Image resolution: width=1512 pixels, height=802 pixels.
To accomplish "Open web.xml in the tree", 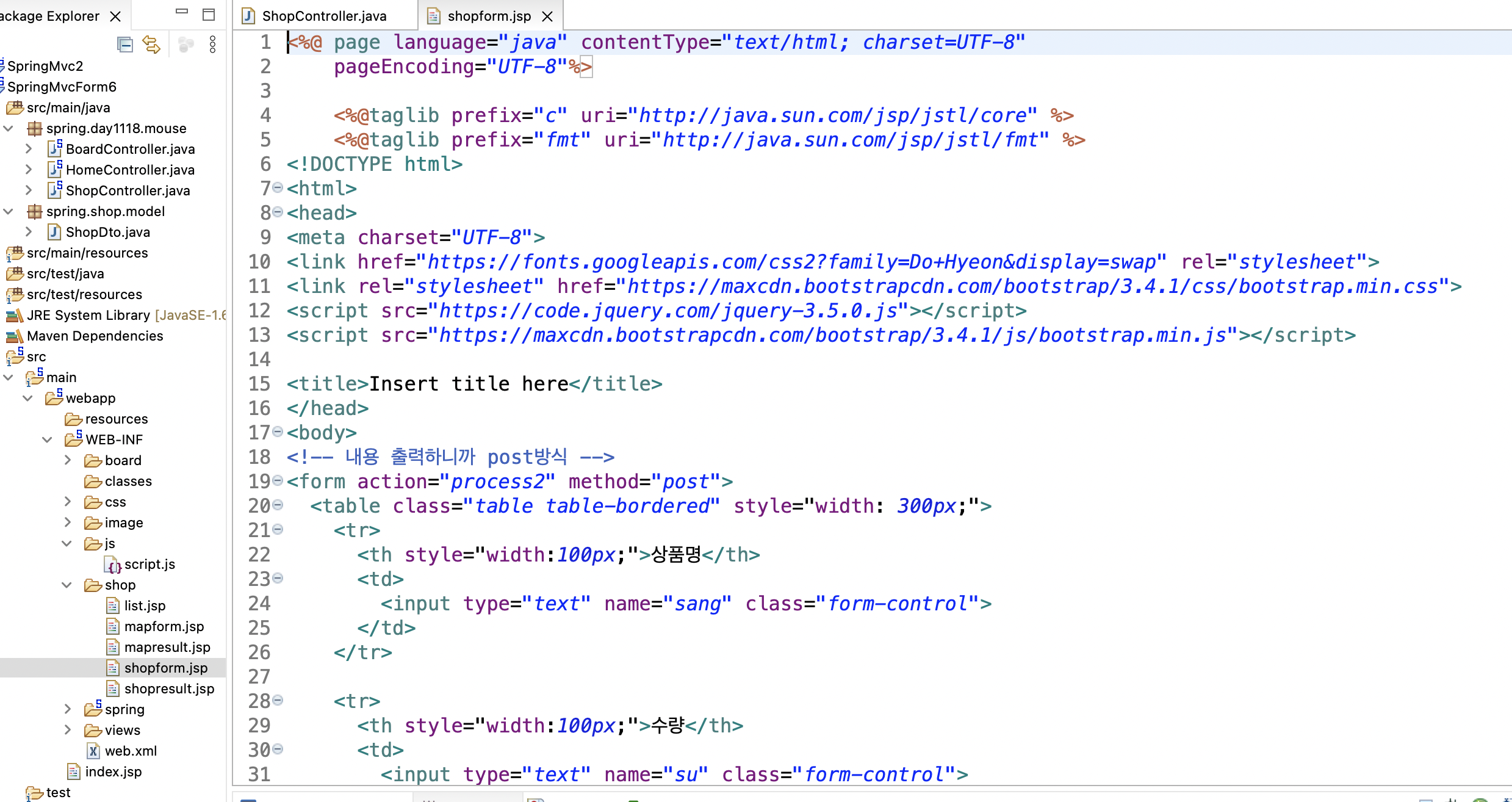I will (131, 751).
